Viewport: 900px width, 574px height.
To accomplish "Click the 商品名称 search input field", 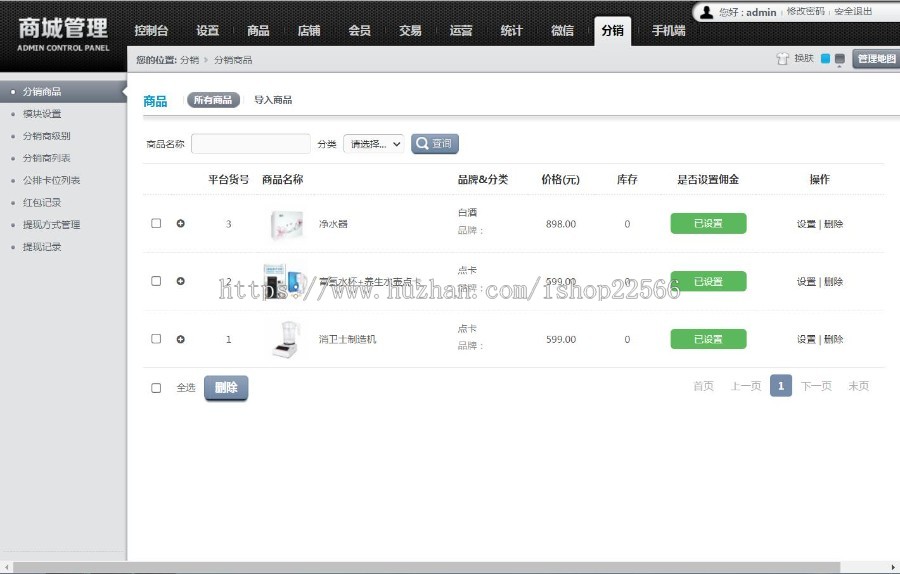I will pos(250,144).
